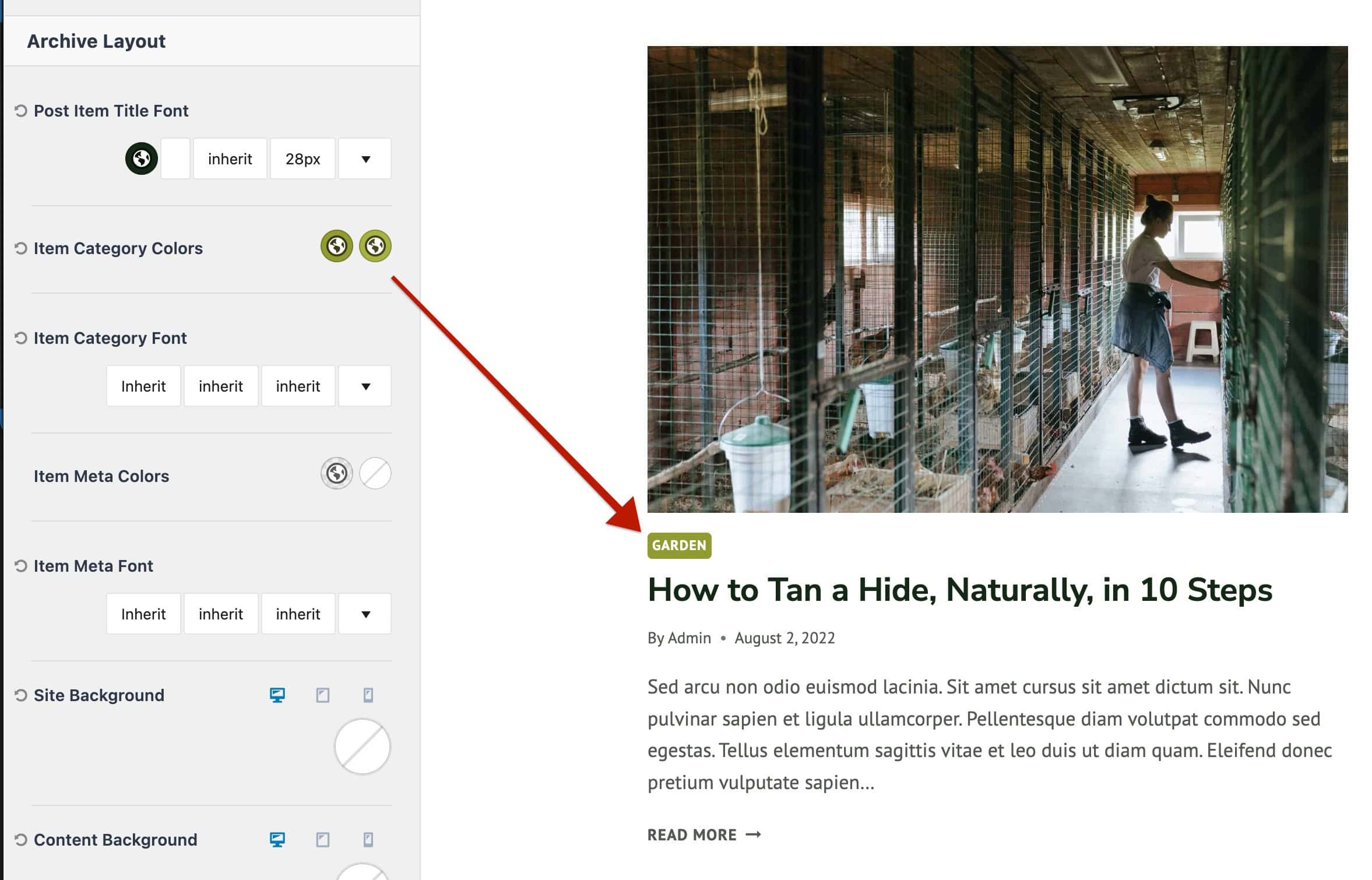Viewport: 1372px width, 880px height.
Task: Reset the Post Item Title Font setting
Action: (x=21, y=111)
